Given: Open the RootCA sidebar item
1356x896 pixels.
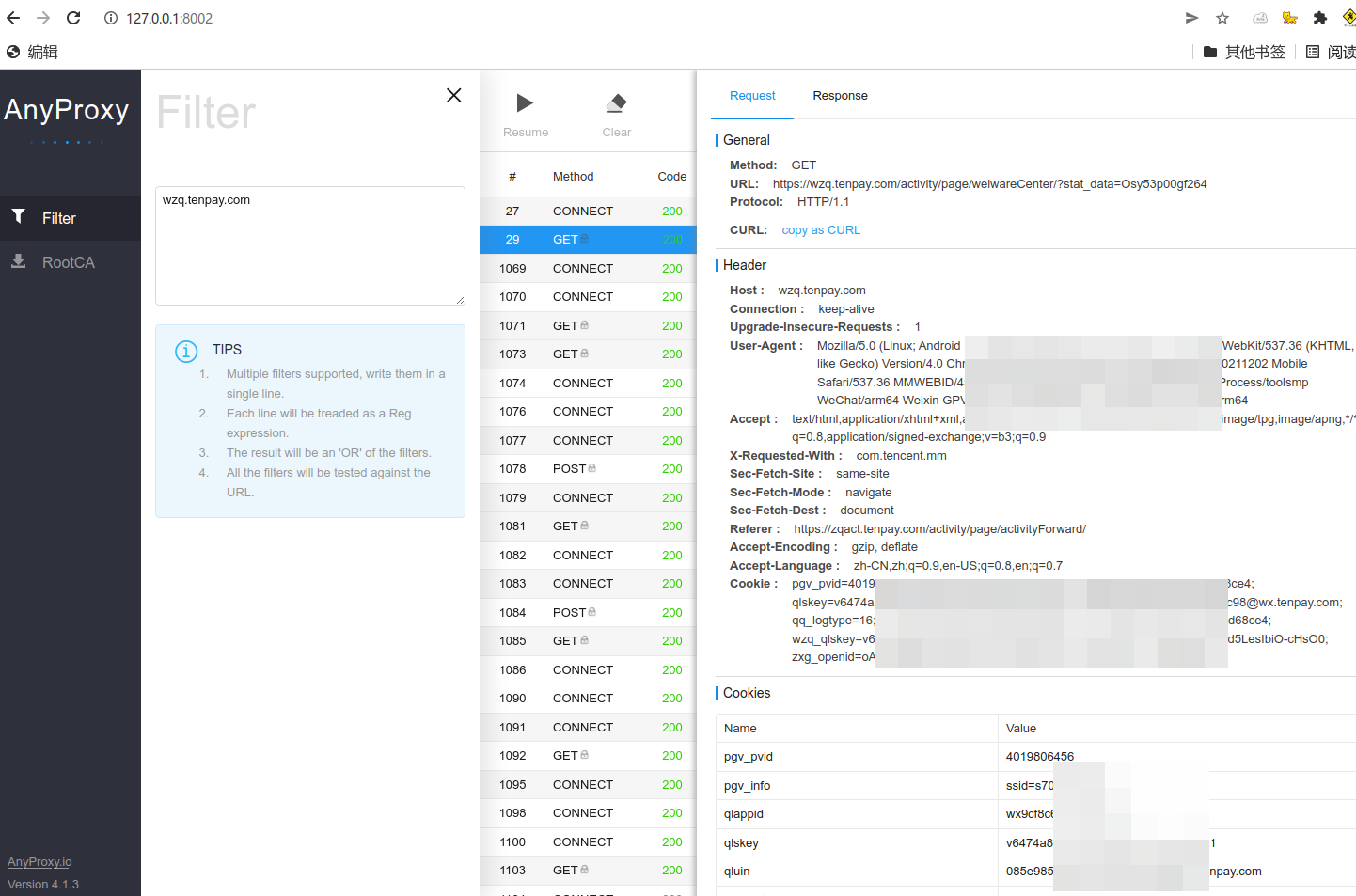Looking at the screenshot, I should pos(71,262).
